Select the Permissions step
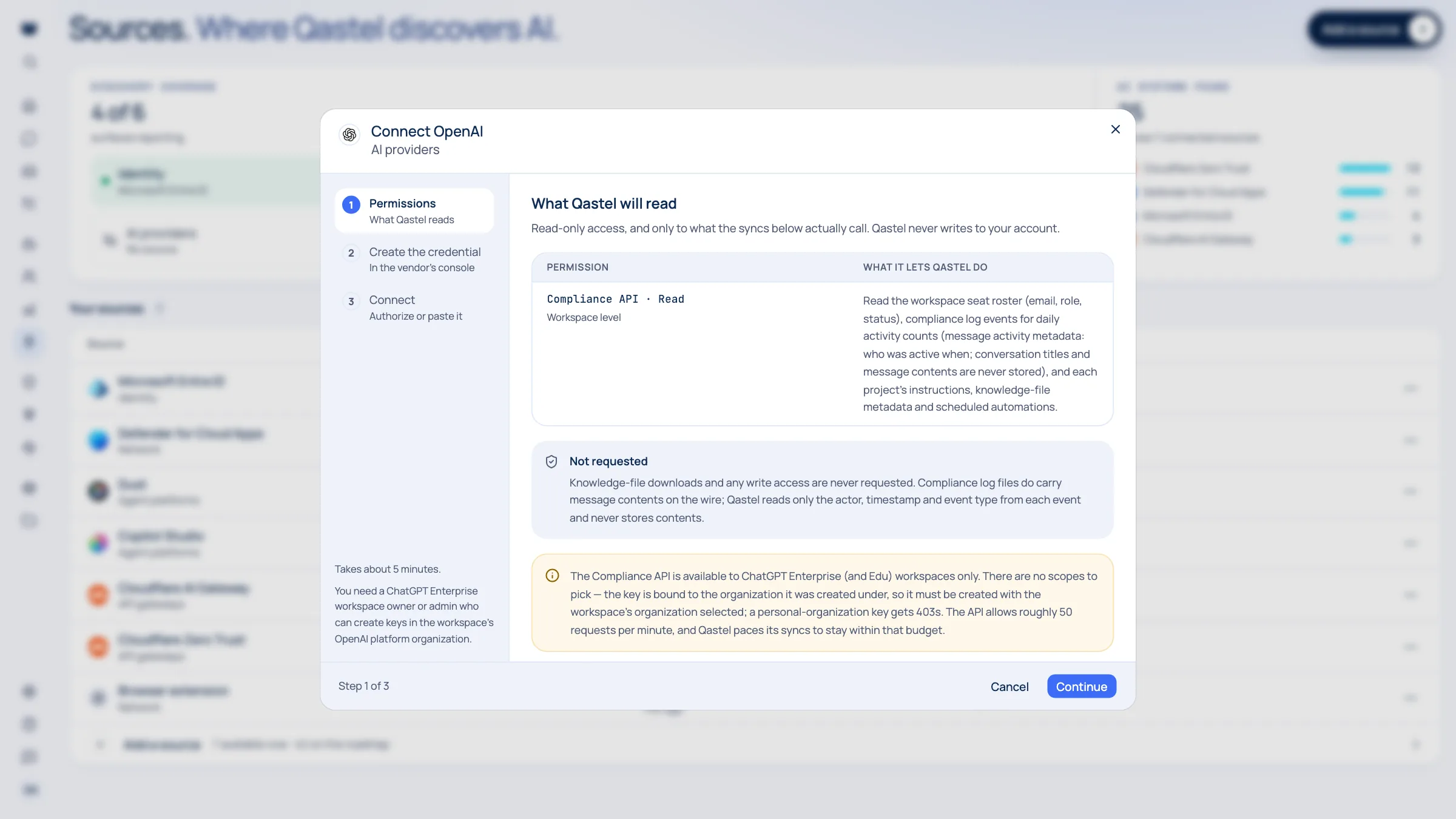Screen dimensions: 1456x819 [x=414, y=211]
